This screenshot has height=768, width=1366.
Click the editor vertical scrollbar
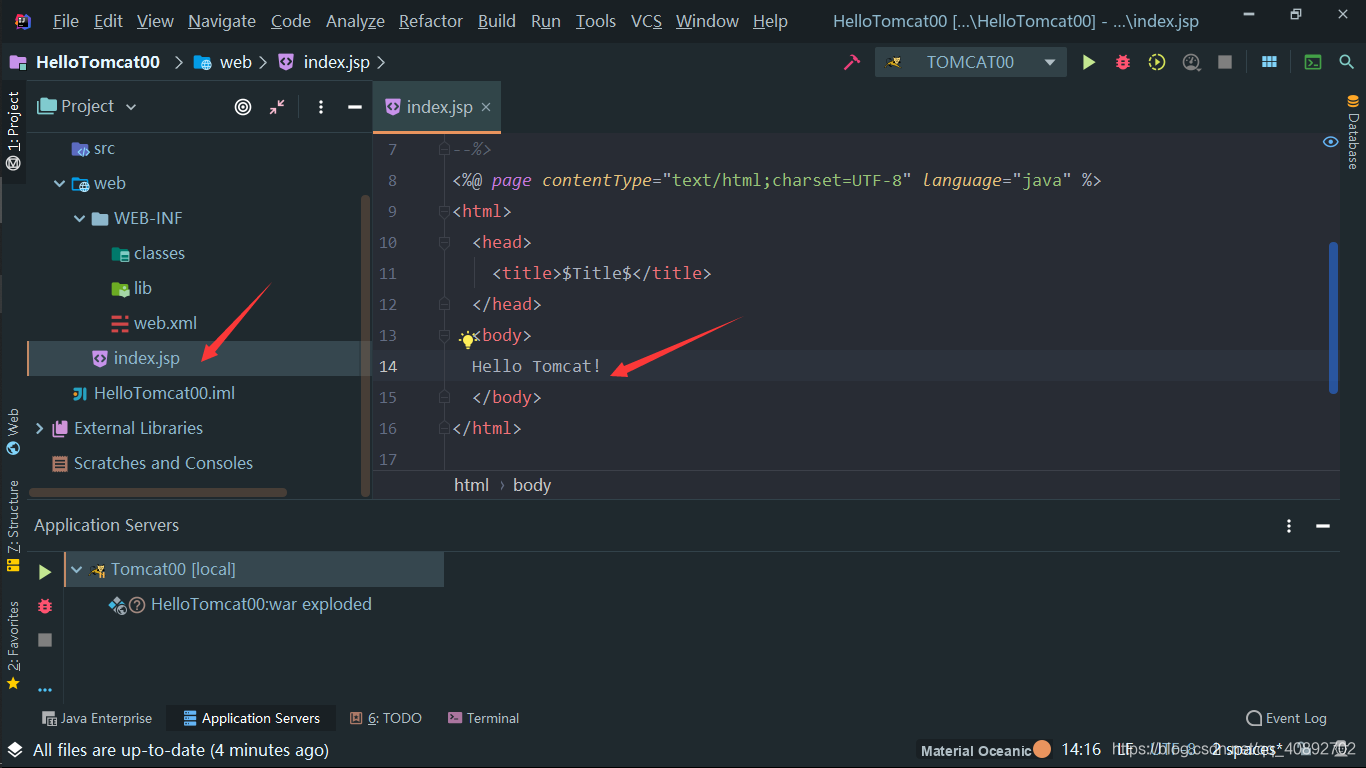[1333, 317]
